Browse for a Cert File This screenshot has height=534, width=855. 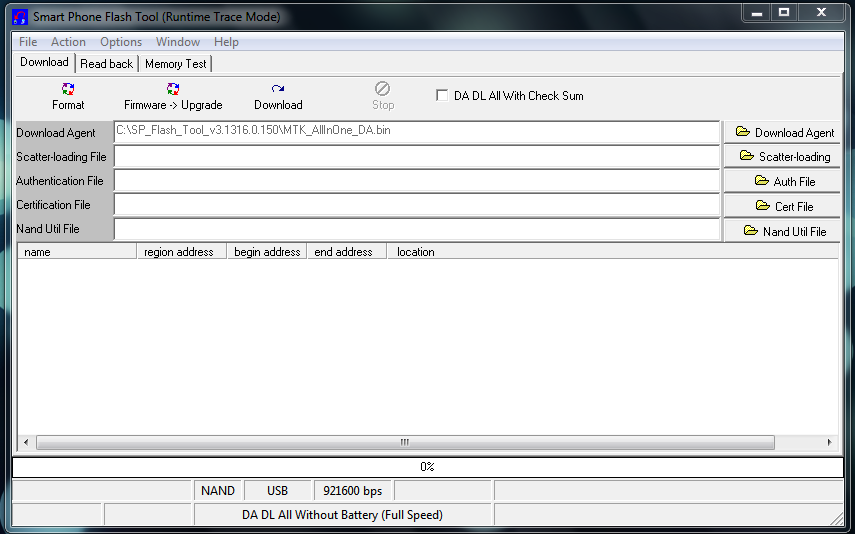click(782, 206)
